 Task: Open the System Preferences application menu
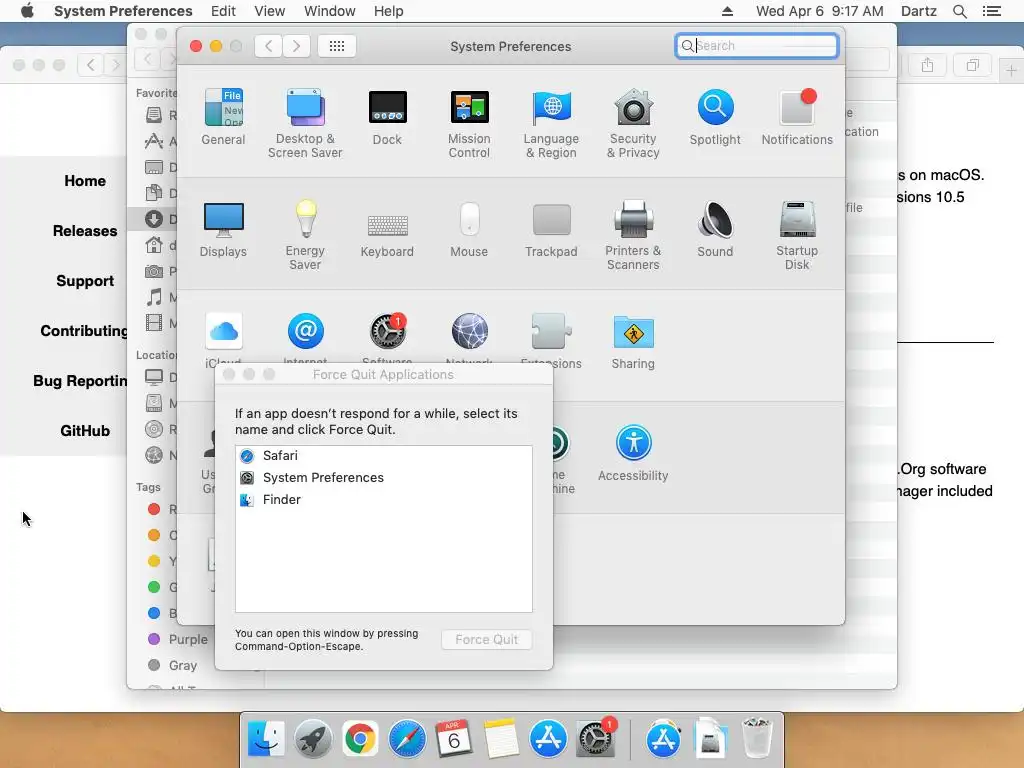(123, 11)
